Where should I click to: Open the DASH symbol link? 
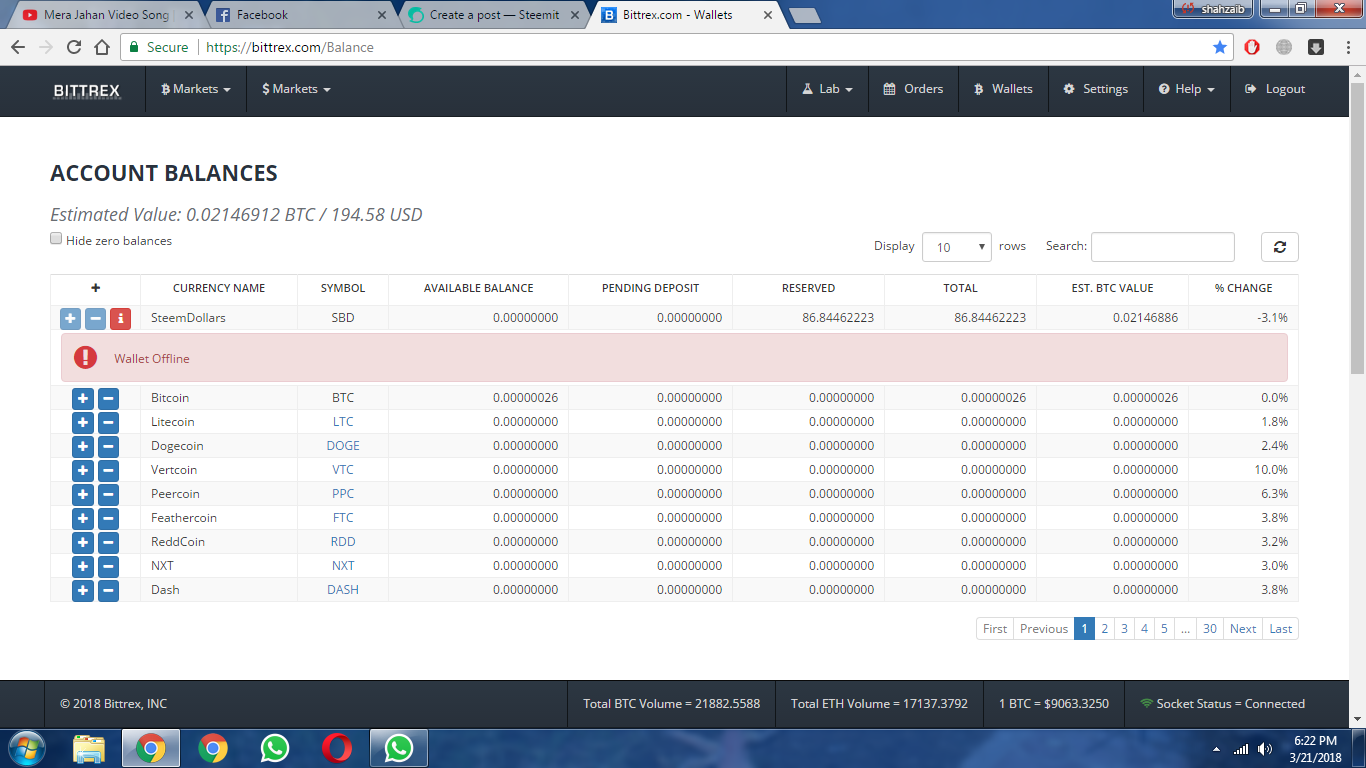click(x=343, y=590)
